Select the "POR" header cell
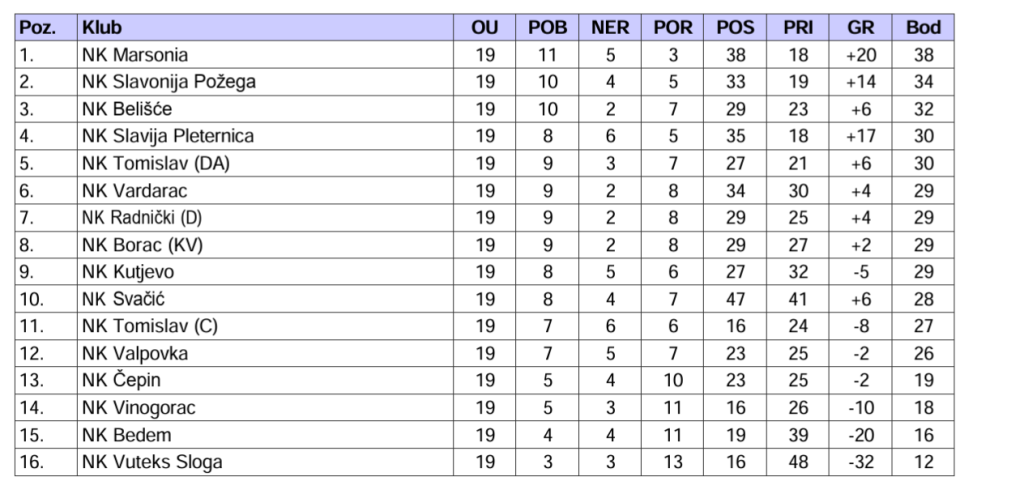Image resolution: width=1024 pixels, height=481 pixels. [673, 28]
